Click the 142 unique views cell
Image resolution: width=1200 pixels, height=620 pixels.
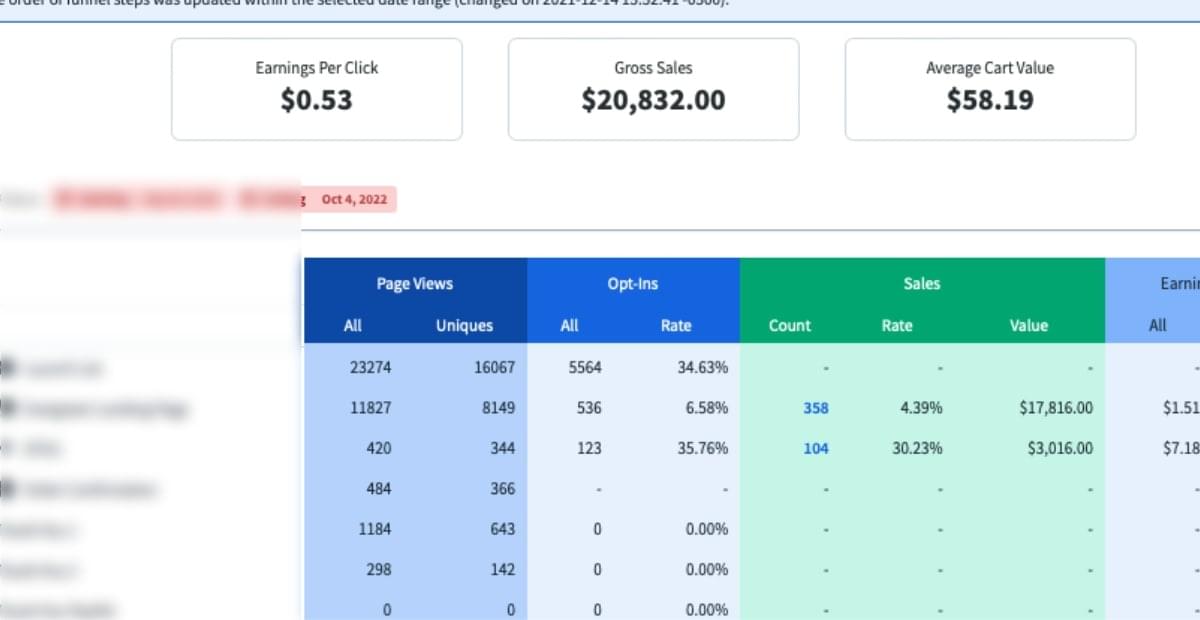point(502,569)
